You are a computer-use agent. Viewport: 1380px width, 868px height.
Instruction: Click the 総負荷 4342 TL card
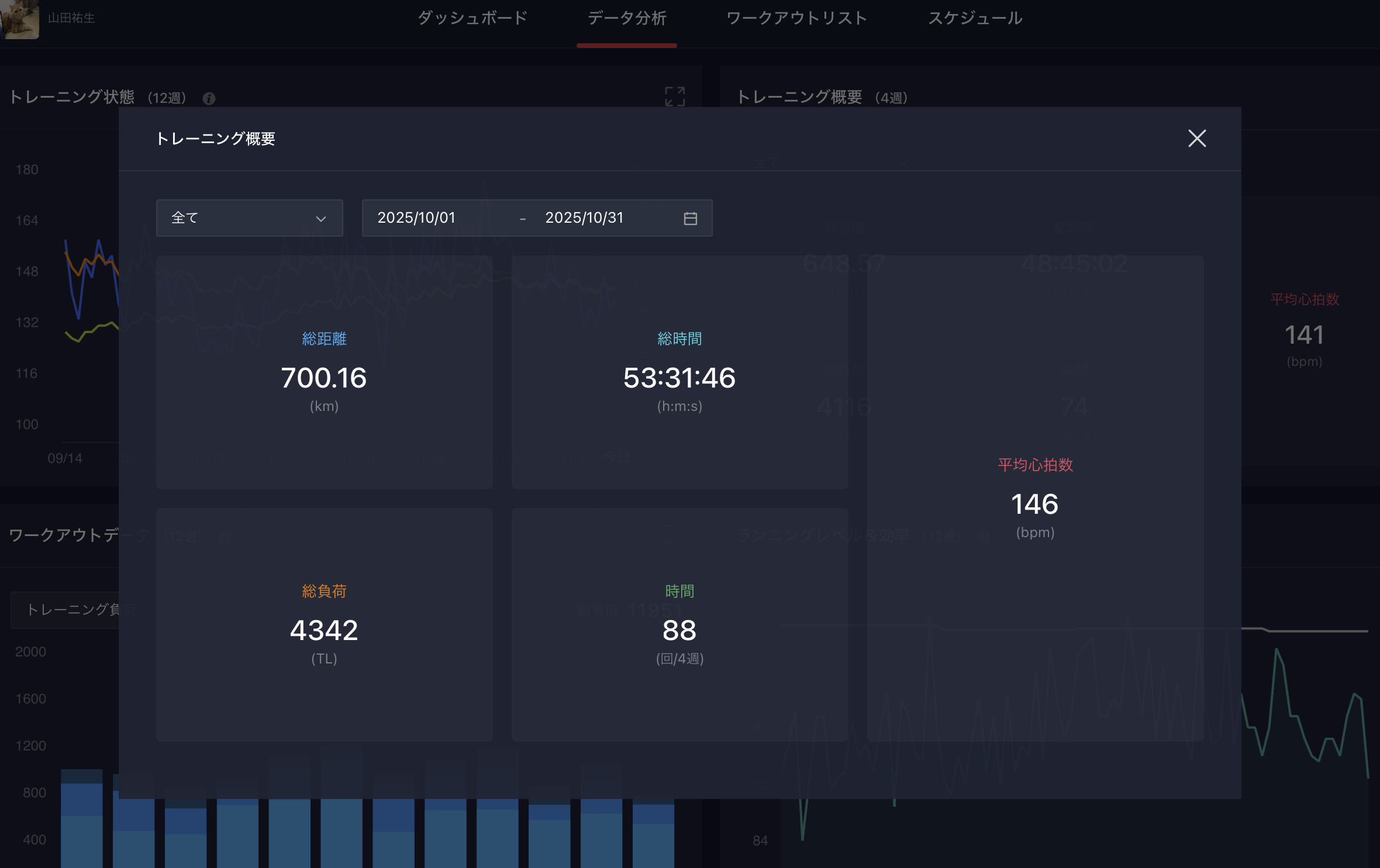tap(324, 624)
